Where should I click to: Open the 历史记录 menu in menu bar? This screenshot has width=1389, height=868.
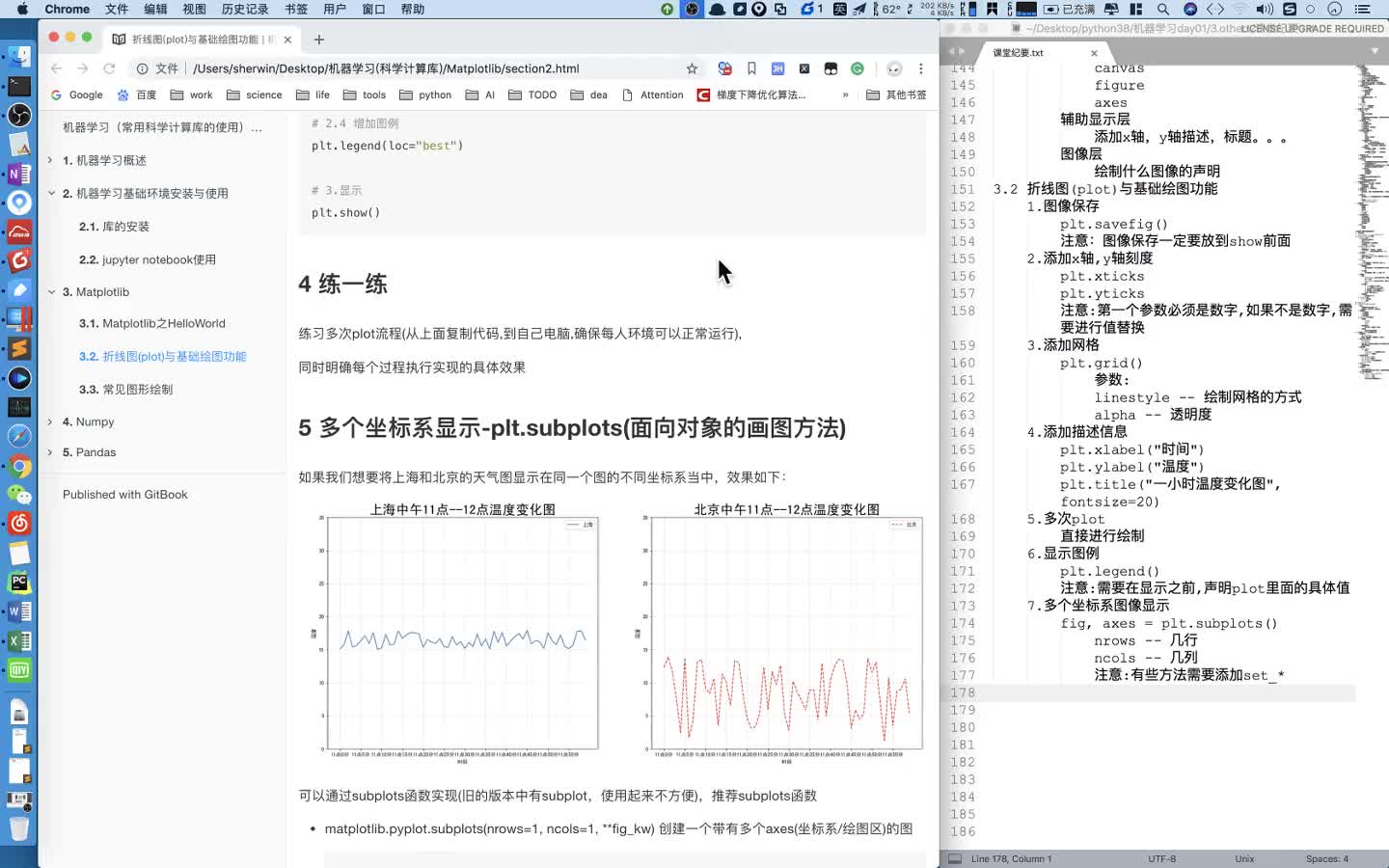[245, 9]
